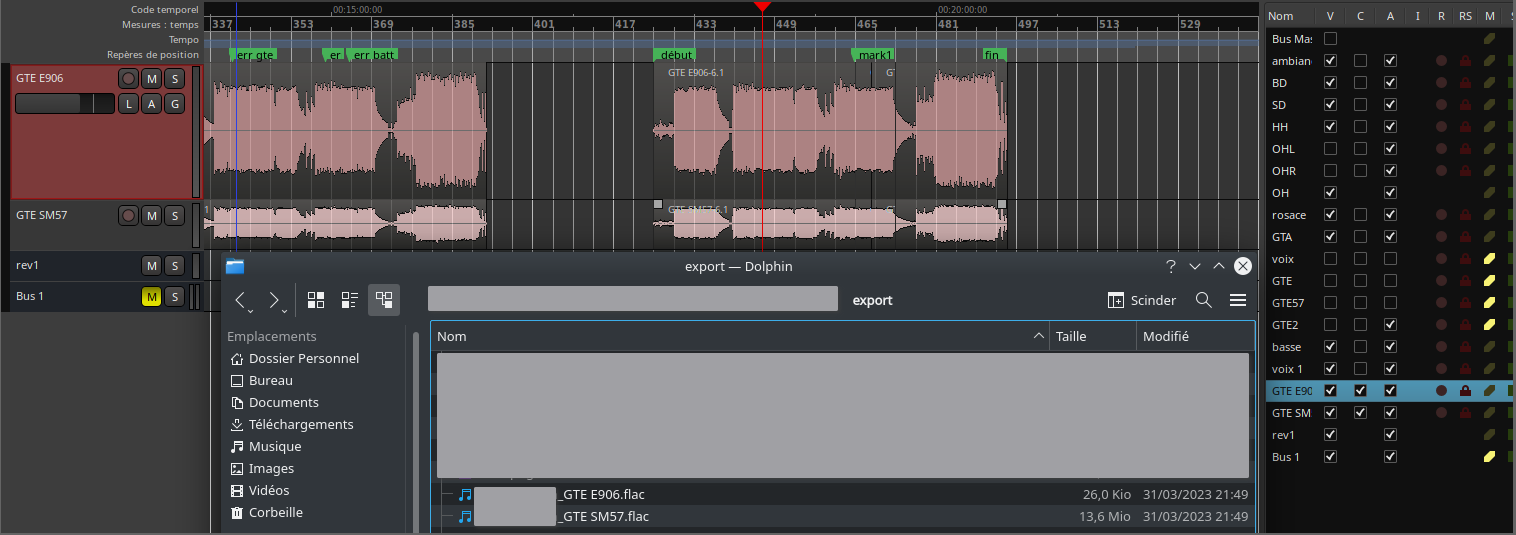Open Dolphin hamburger menu

(x=1238, y=300)
